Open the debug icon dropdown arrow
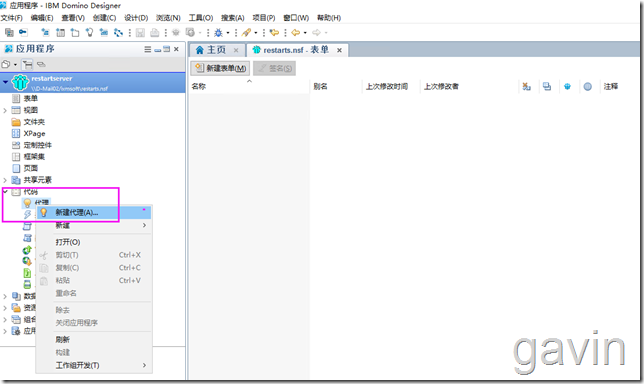This screenshot has width=644, height=384. point(228,33)
